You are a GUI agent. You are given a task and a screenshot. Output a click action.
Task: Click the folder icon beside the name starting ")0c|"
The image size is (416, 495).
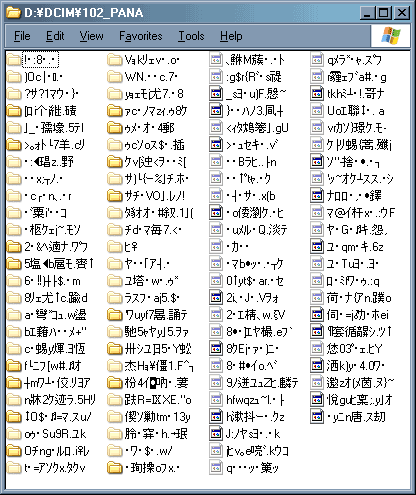pyautogui.click(x=14, y=77)
